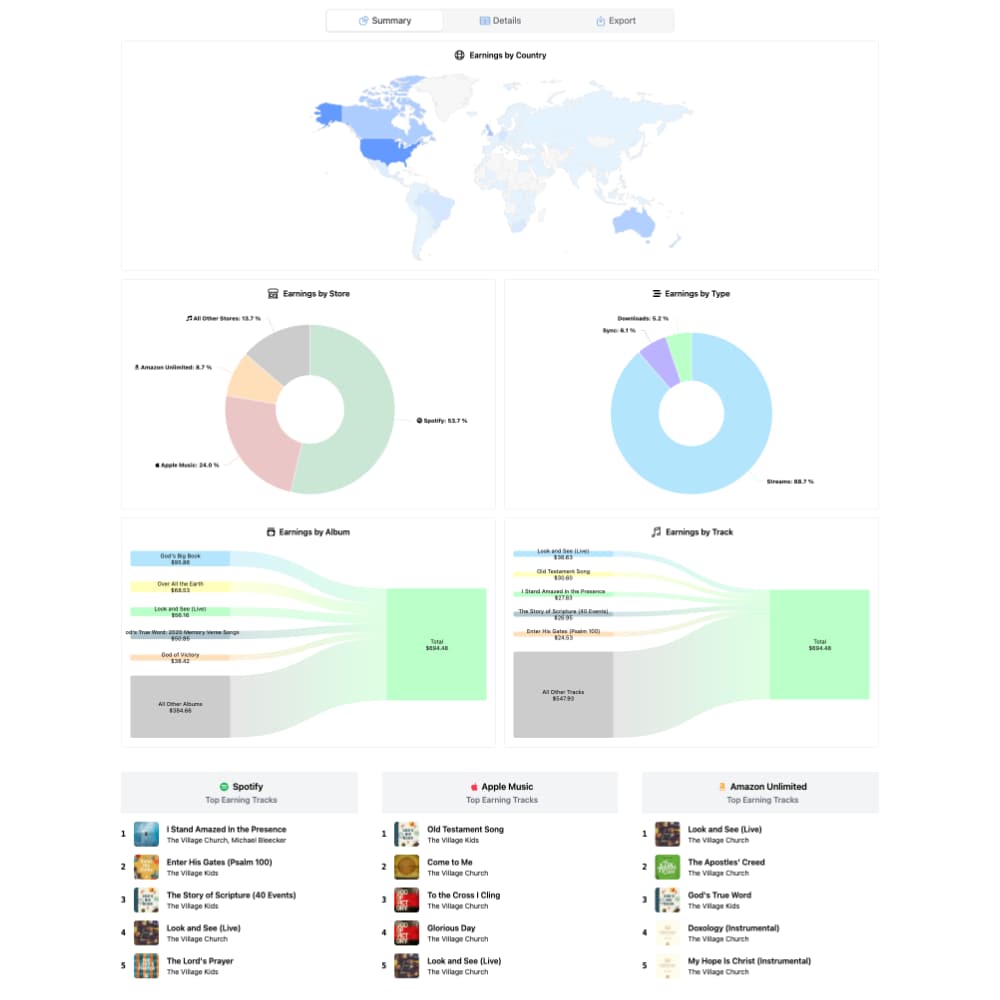Click Spotify track title Look and See (Live)
Image resolution: width=1000 pixels, height=1000 pixels.
[x=203, y=928]
